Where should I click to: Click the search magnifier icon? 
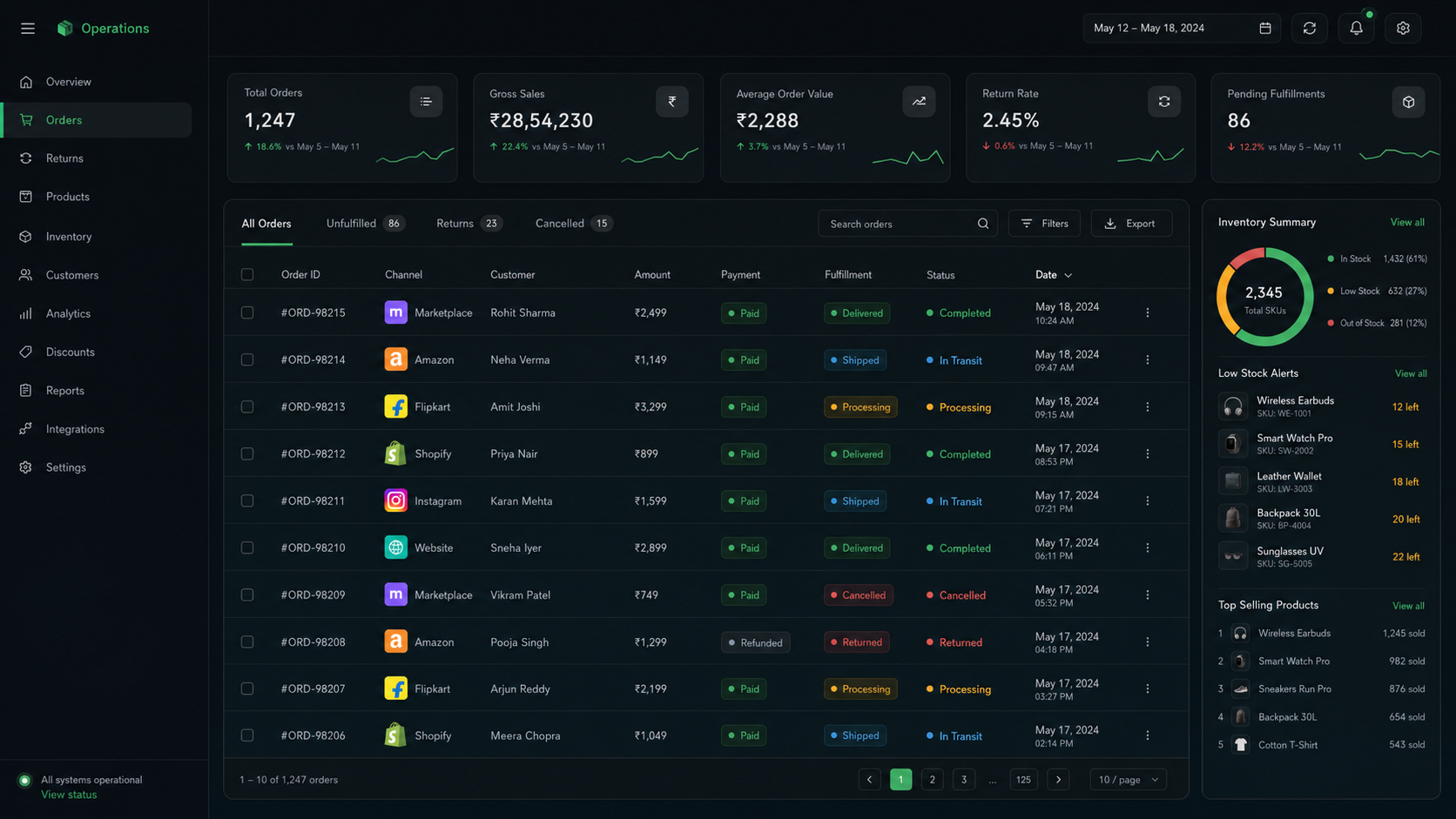click(983, 224)
